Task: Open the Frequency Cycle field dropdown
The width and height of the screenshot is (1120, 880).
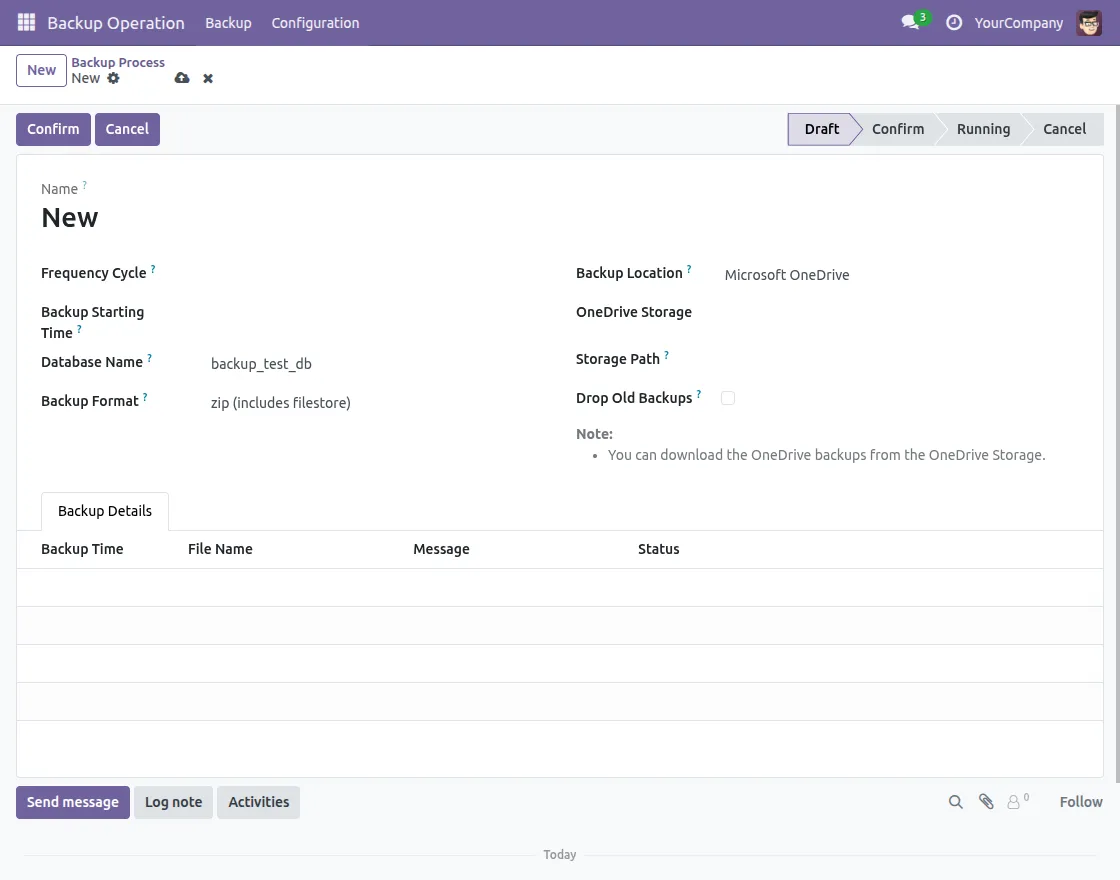Action: coord(370,274)
